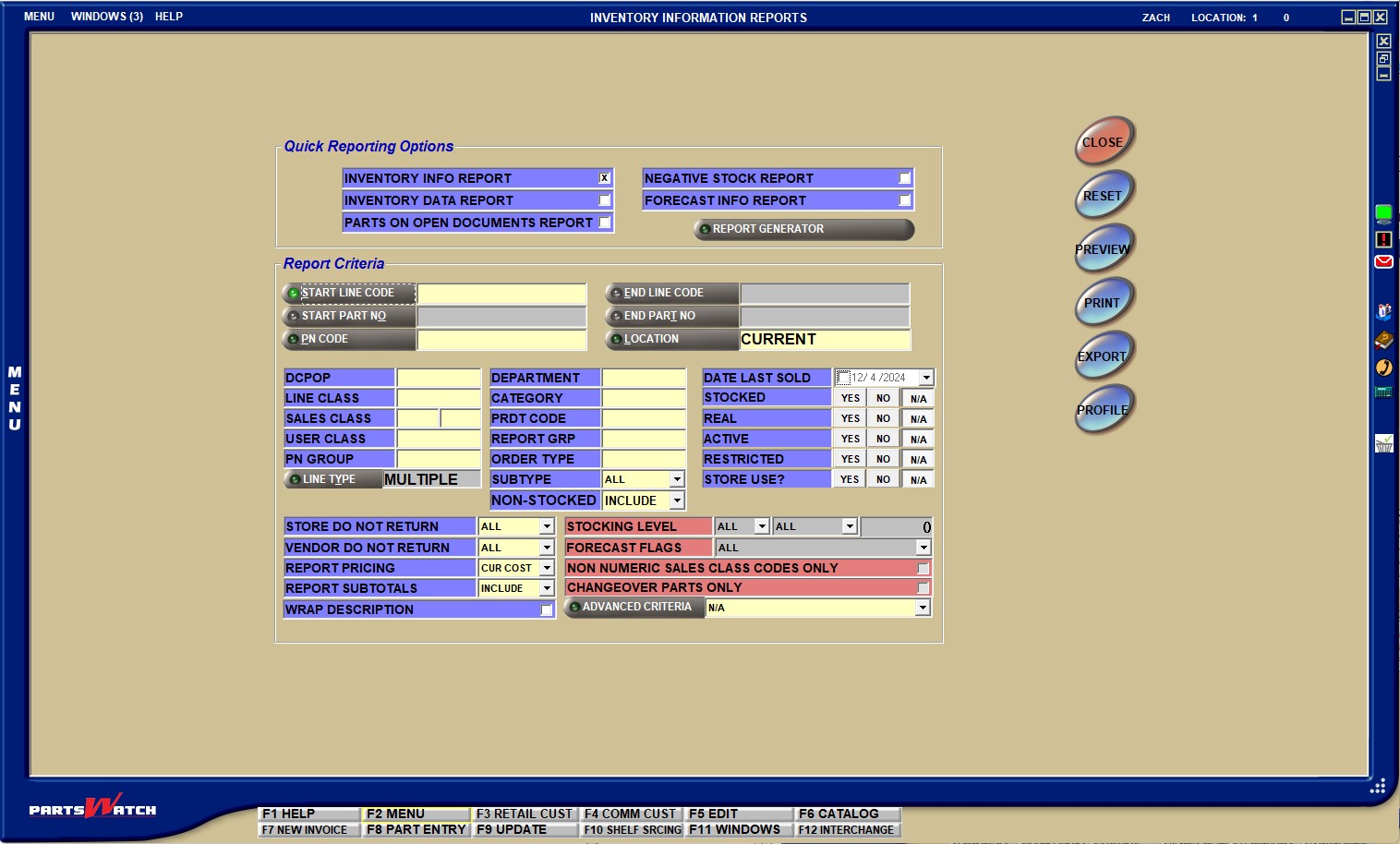Click the Report Generator button
The height and width of the screenshot is (844, 1400).
point(803,229)
